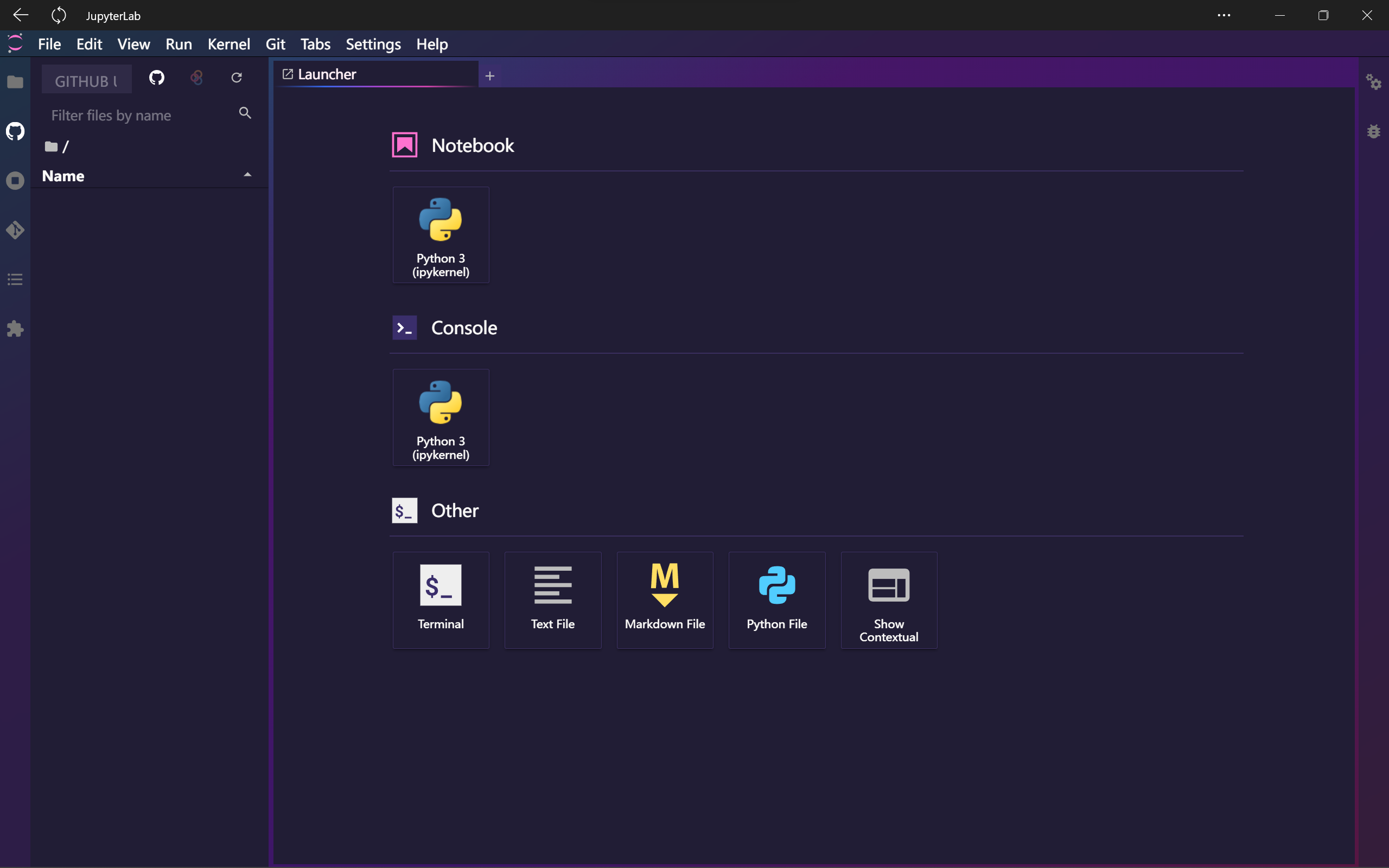Click the GitHub logo in browser toolbar
Screen dimensions: 1389x868
[157, 78]
